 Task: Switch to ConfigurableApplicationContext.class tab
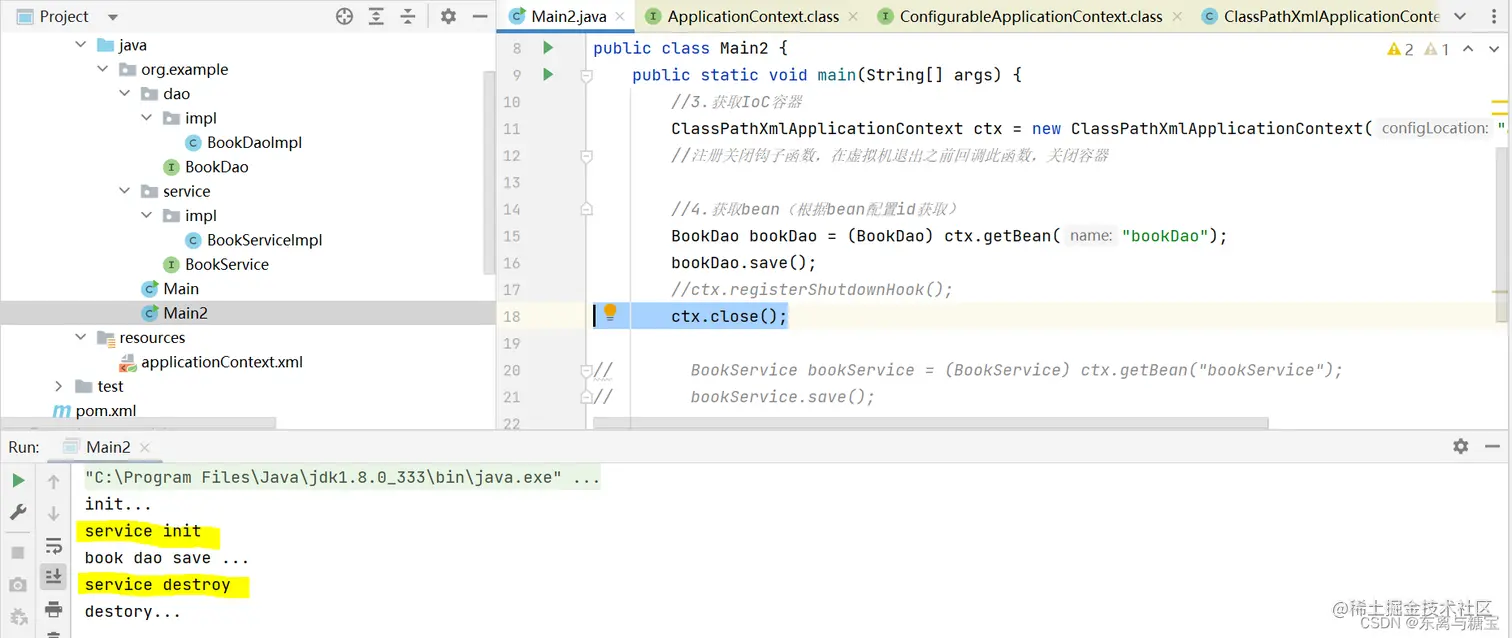point(1031,16)
